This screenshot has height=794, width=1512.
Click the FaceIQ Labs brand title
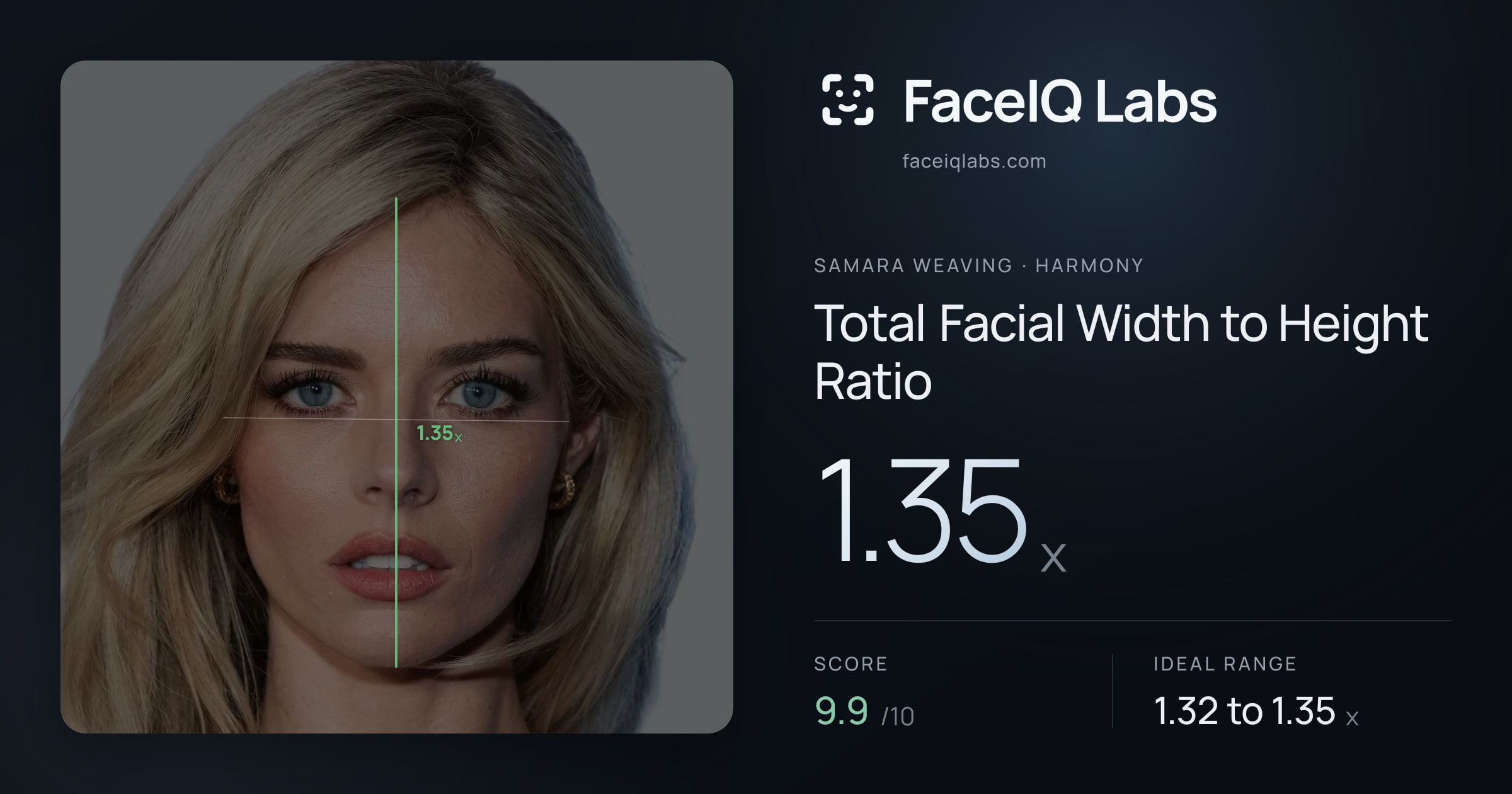pos(1060,101)
